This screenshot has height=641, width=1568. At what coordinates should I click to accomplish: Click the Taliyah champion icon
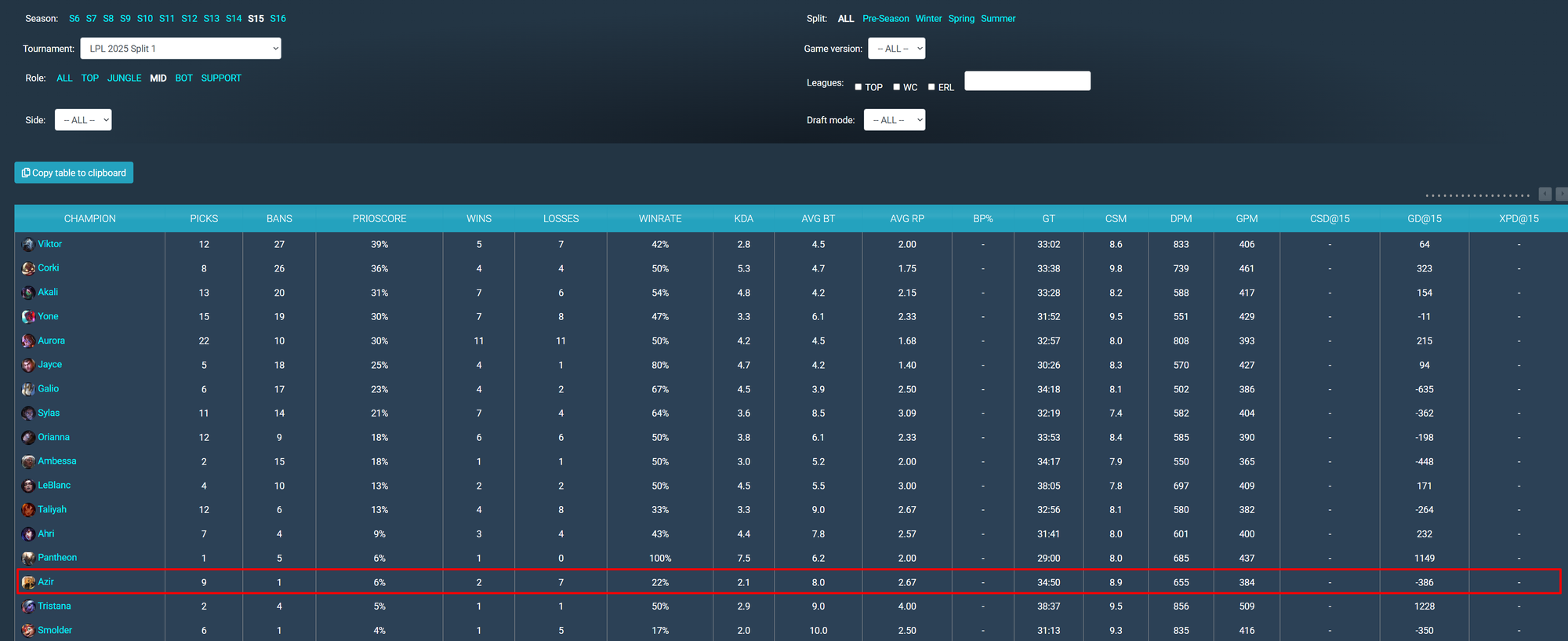(x=28, y=510)
